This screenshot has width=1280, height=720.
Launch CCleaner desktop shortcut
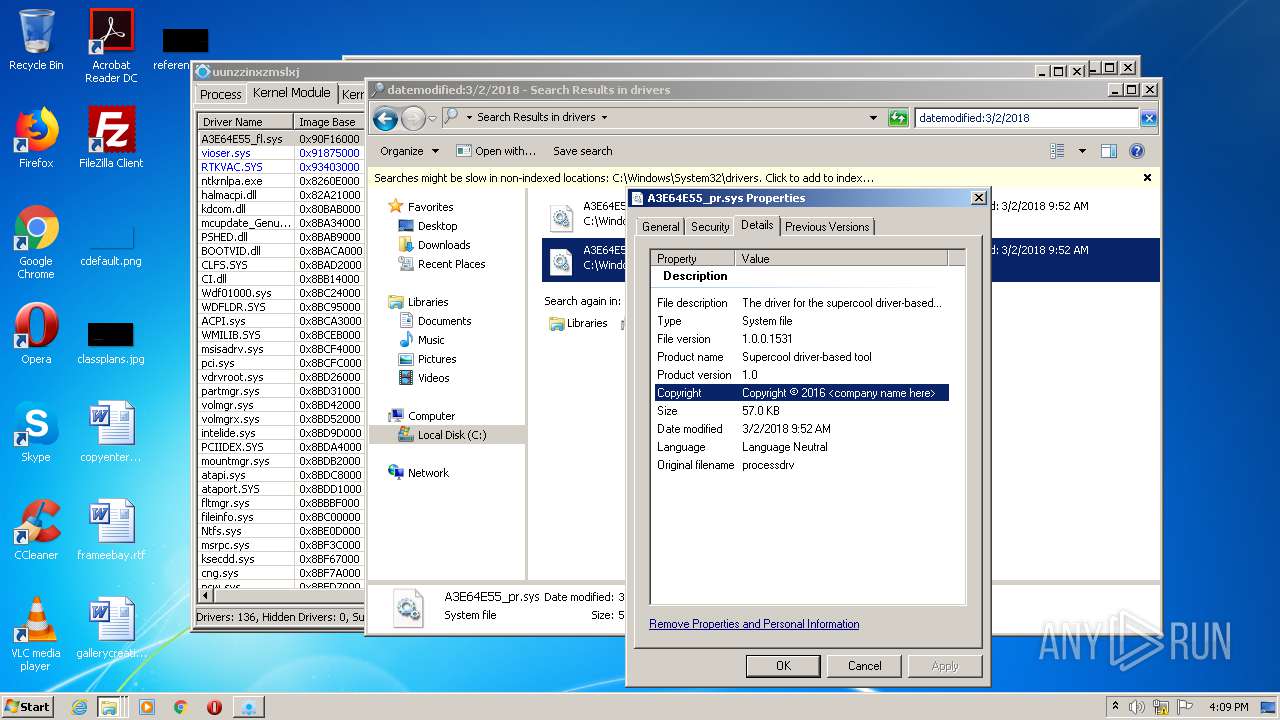pyautogui.click(x=36, y=530)
